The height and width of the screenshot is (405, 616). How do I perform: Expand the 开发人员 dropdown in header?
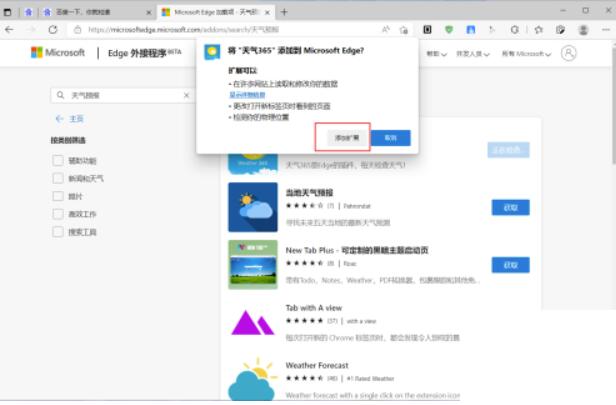coord(473,53)
